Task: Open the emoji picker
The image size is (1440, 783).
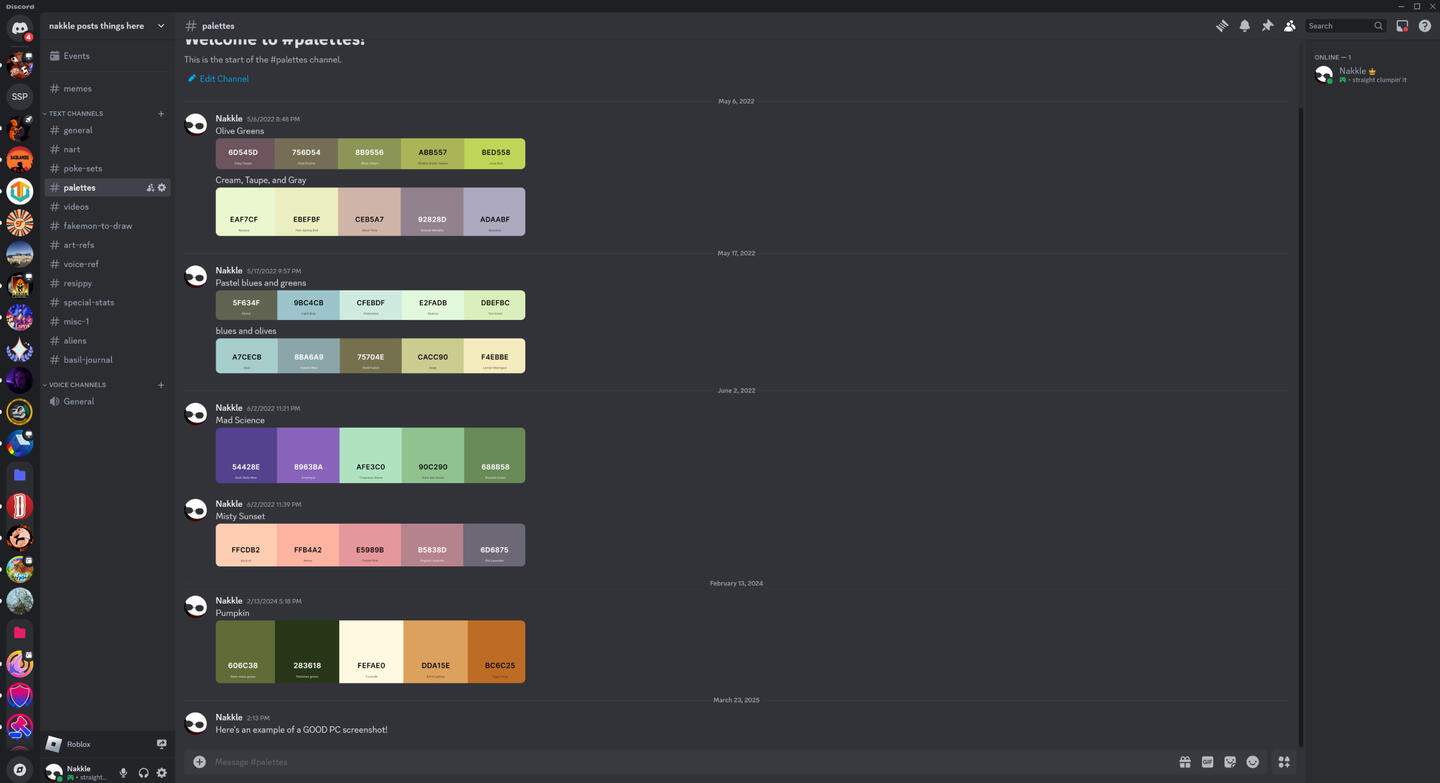Action: tap(1252, 762)
